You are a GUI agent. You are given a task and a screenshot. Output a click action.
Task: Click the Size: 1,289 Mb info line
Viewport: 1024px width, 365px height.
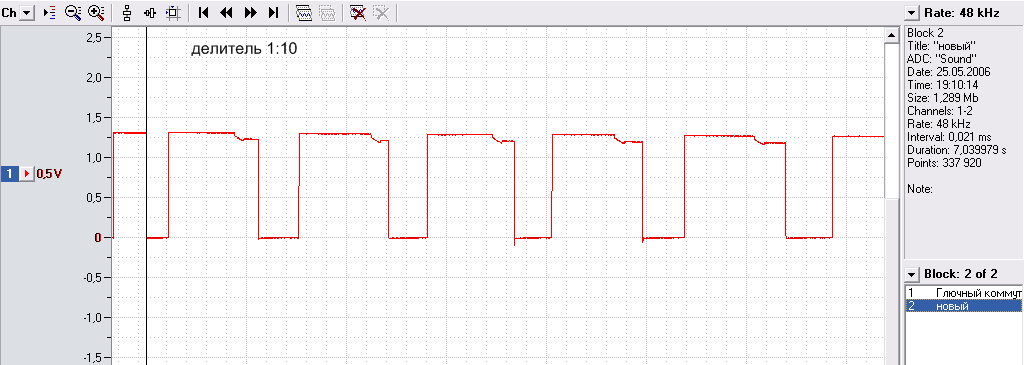coord(942,98)
